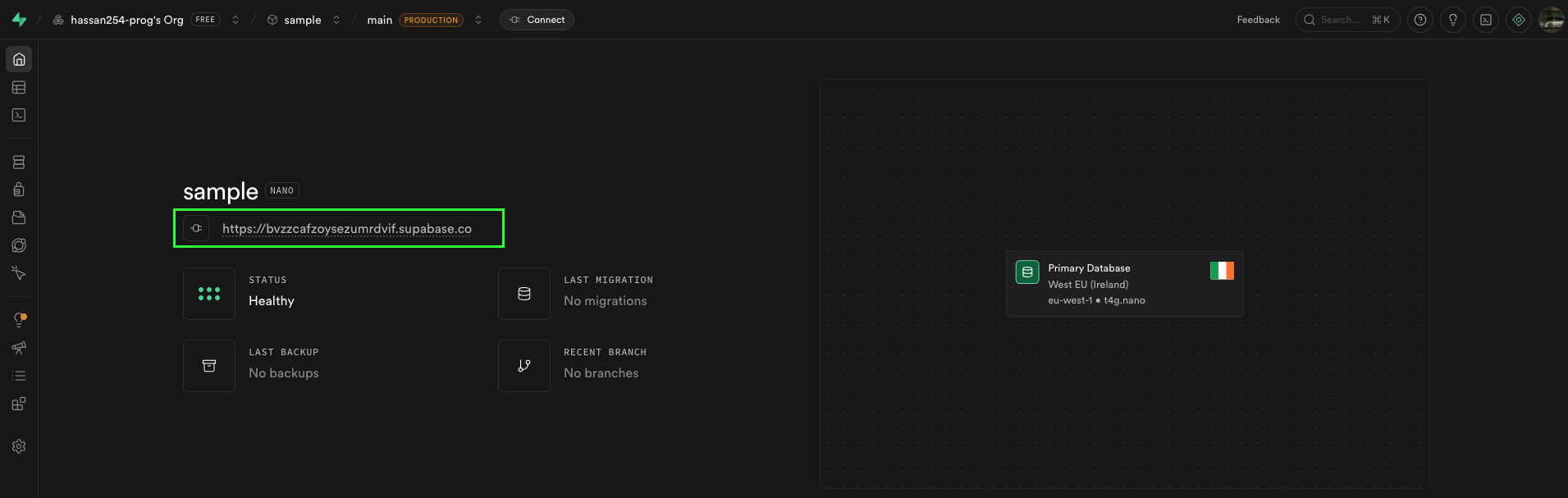
Task: Open Project Settings gear icon
Action: point(19,446)
